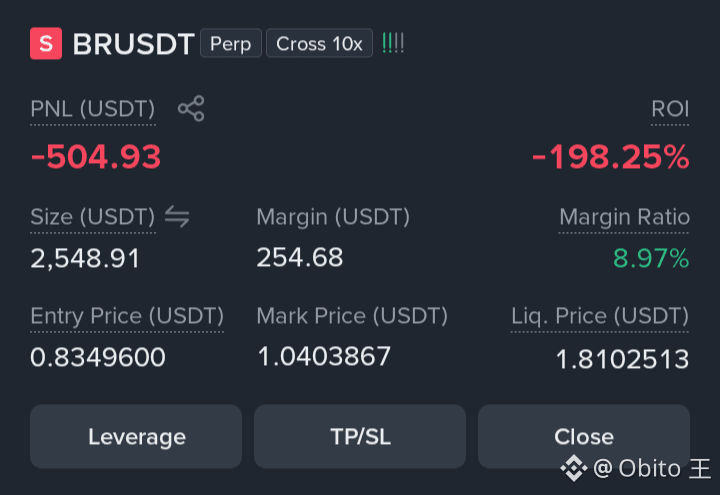Click the 254.68 margin value
This screenshot has width=720, height=495.
(x=300, y=257)
